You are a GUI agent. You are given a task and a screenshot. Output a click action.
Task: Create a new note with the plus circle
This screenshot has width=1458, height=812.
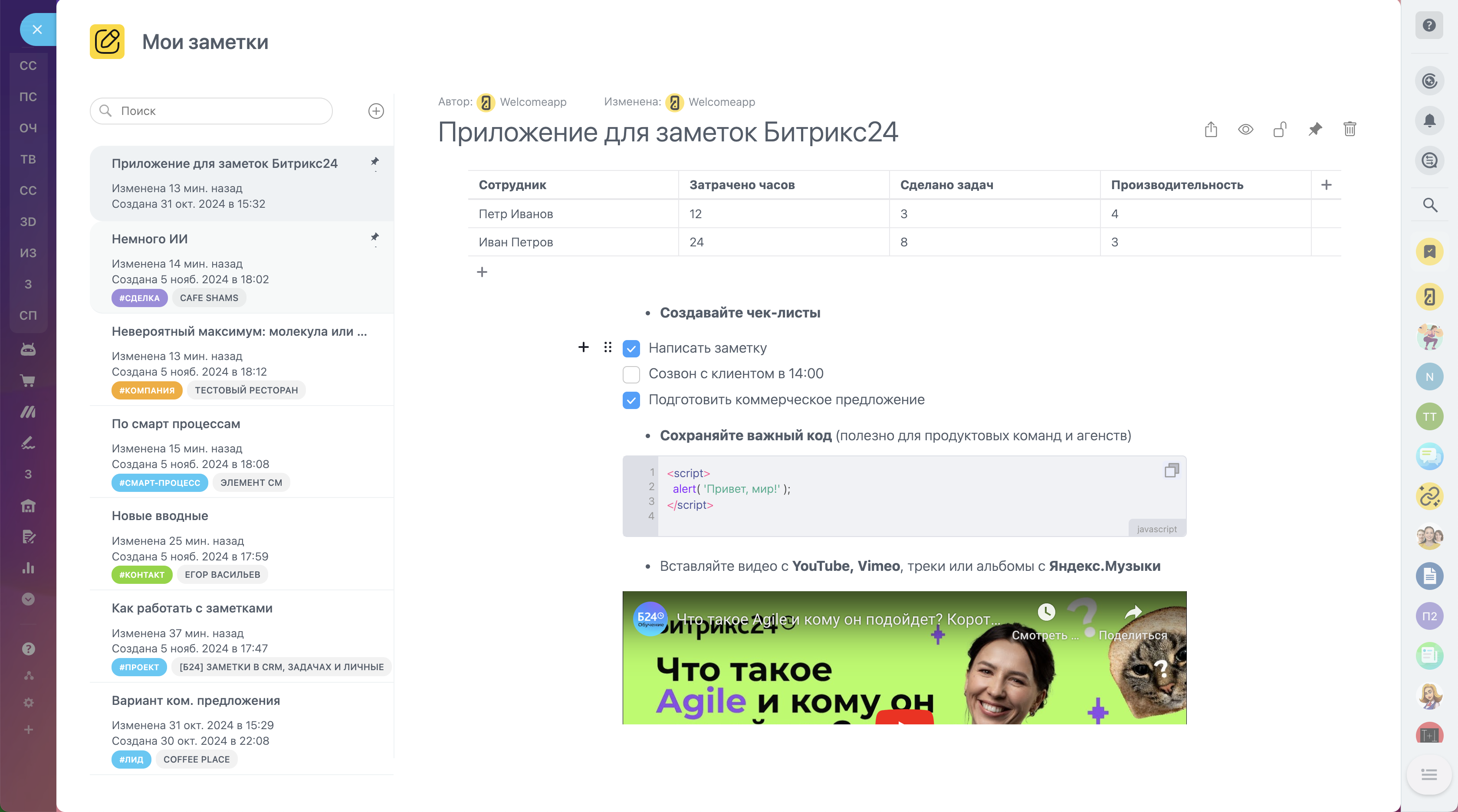376,111
